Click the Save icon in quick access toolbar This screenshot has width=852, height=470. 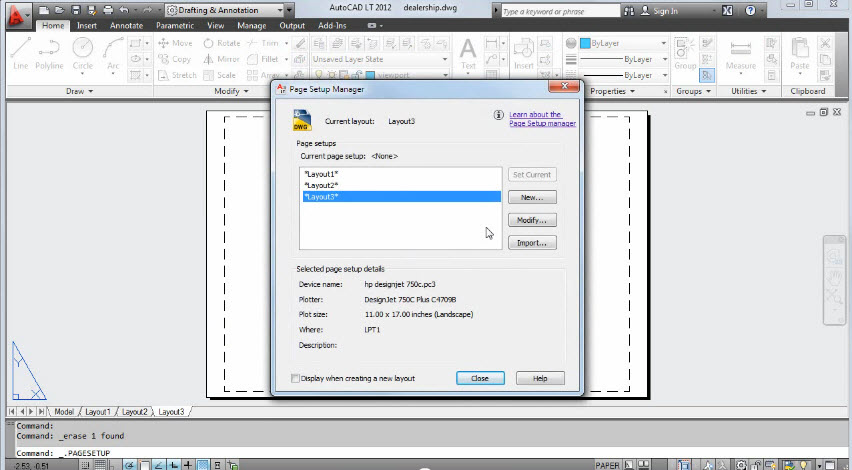point(76,10)
